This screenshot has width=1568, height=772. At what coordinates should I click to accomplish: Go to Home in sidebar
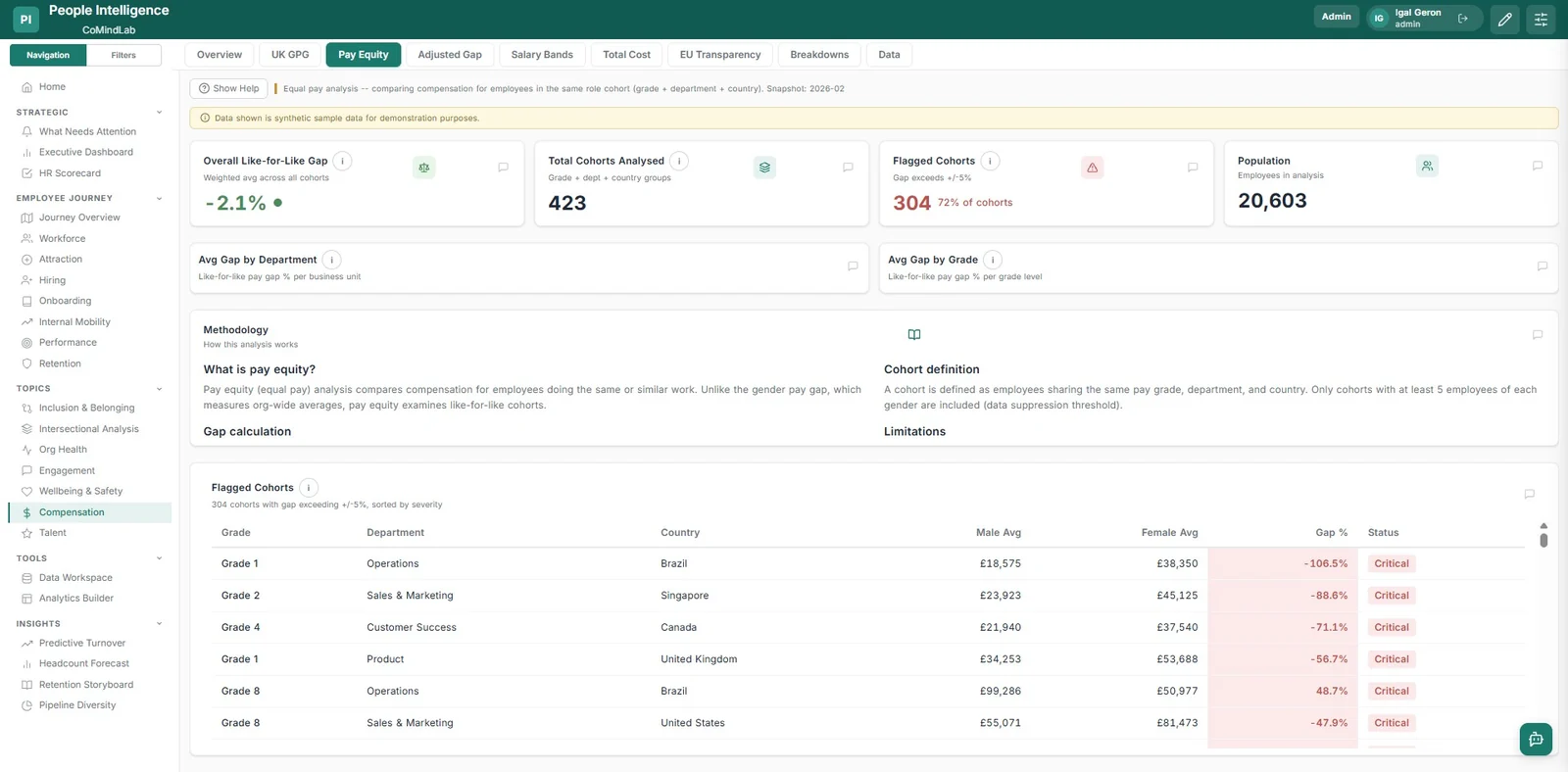[52, 87]
